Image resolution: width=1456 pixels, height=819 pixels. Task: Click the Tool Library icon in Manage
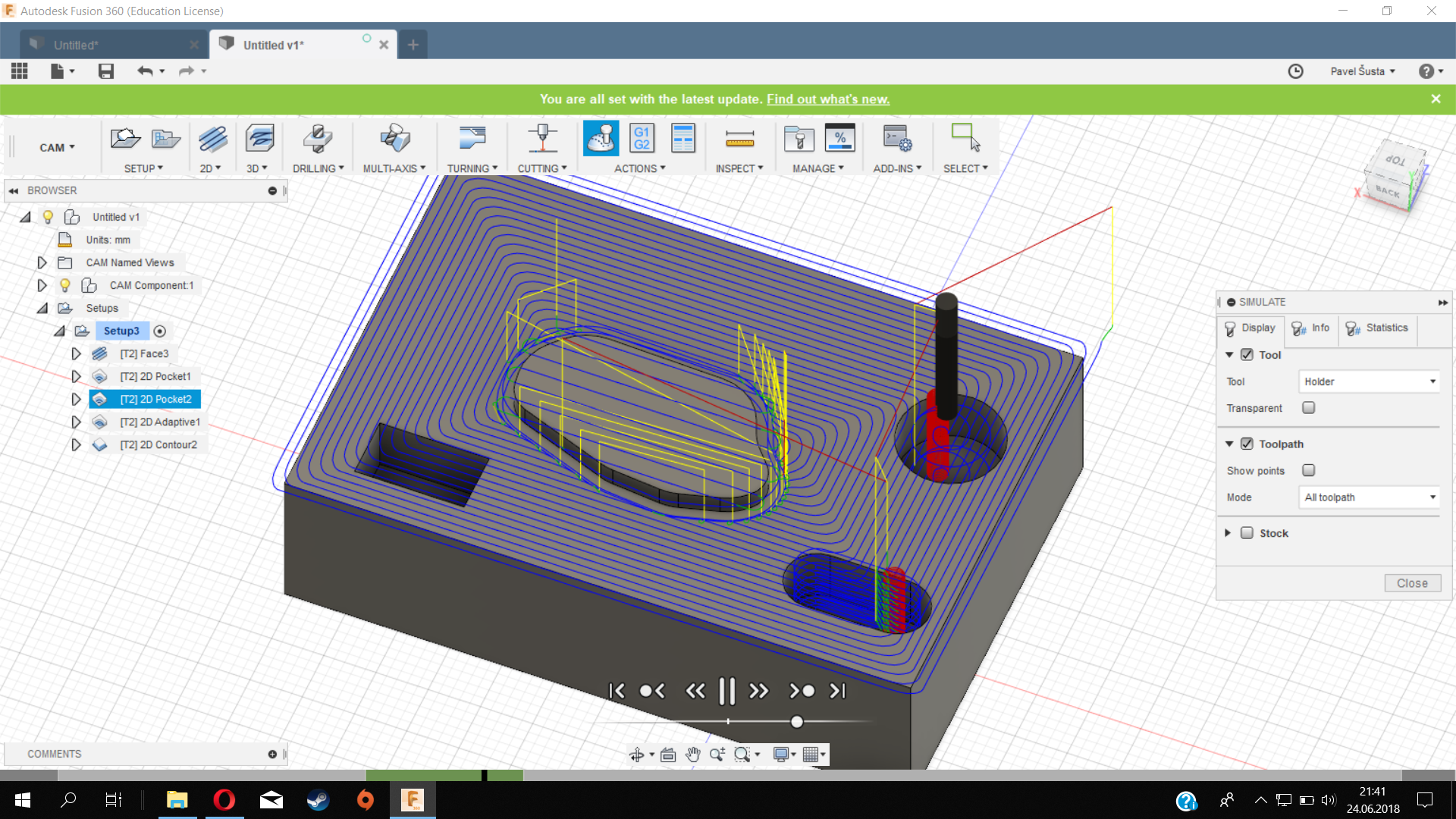(799, 139)
